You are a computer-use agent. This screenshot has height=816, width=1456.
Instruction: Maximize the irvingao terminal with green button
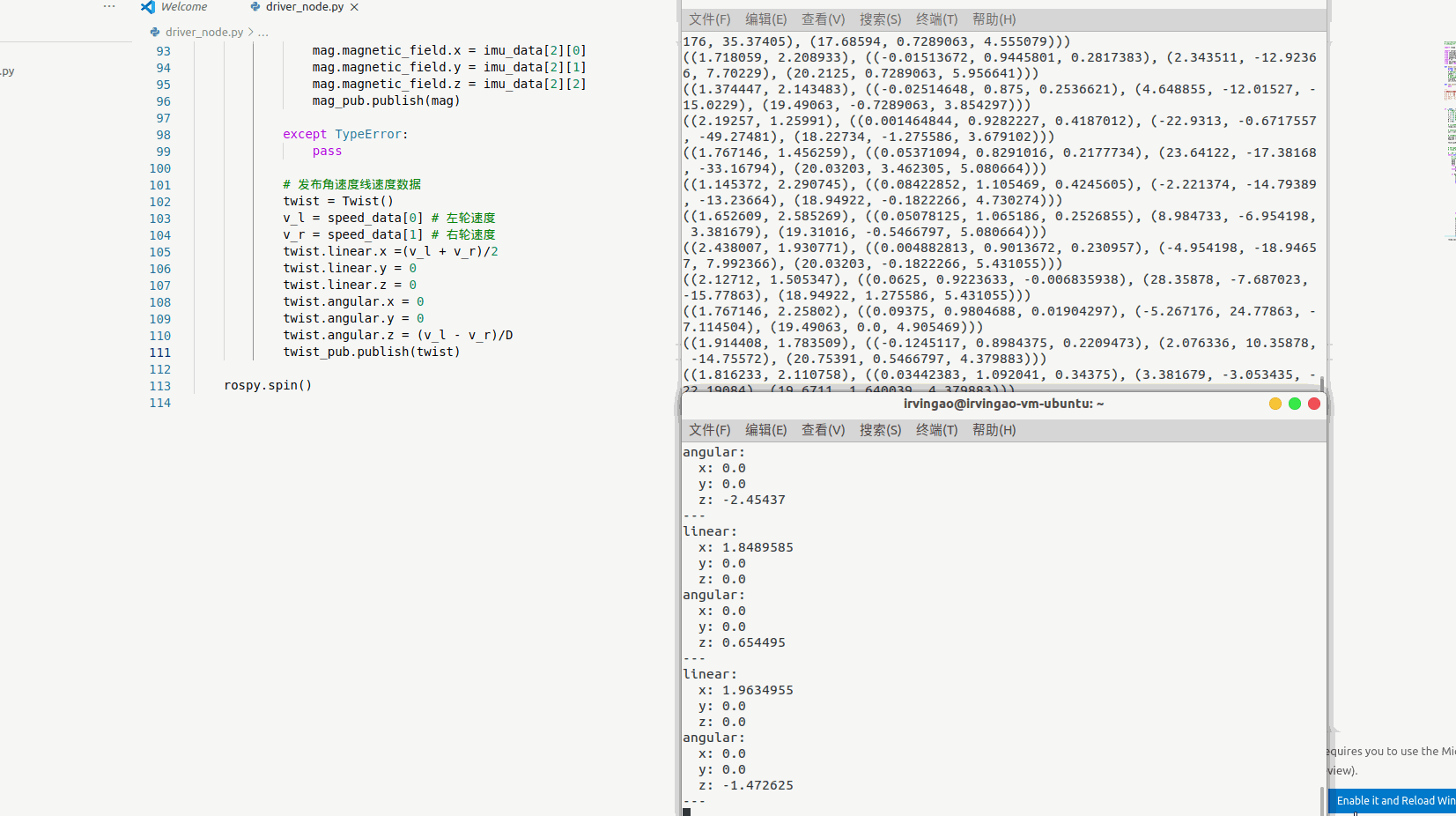(x=1294, y=404)
